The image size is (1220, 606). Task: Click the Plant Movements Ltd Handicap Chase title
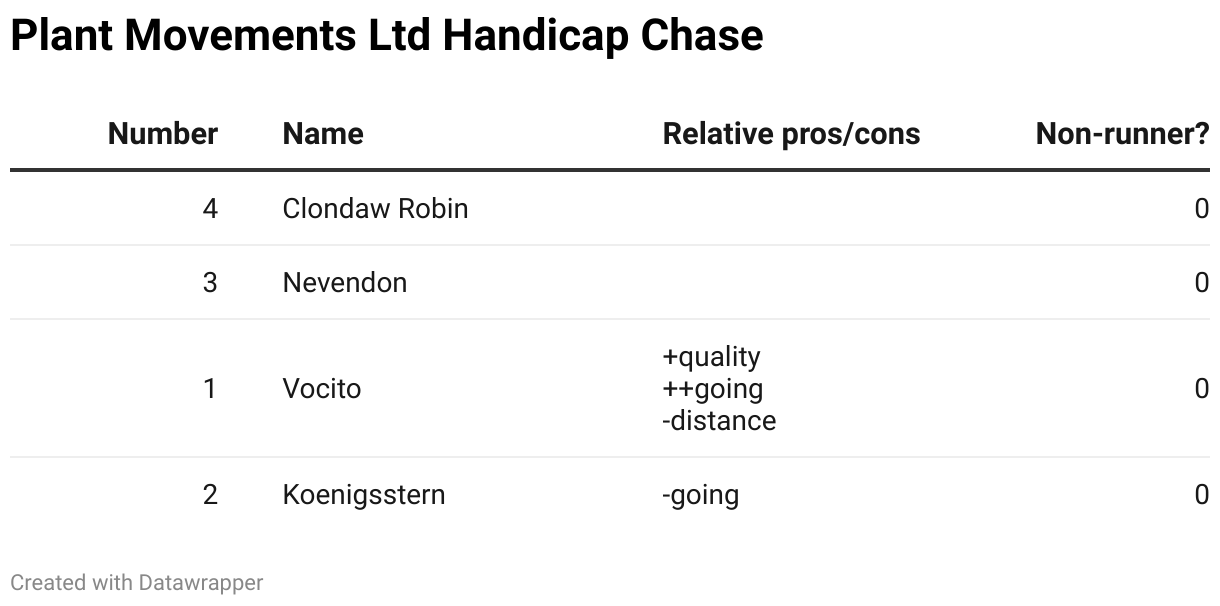[387, 36]
